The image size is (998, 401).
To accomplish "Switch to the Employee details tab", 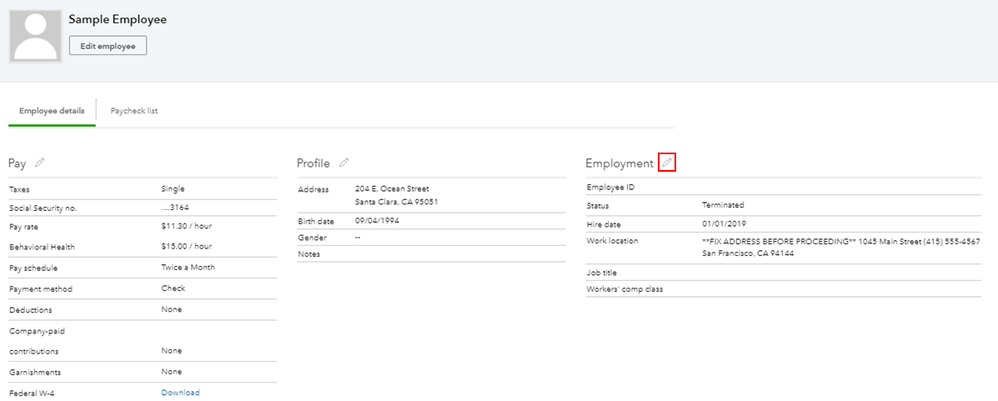I will point(51,111).
